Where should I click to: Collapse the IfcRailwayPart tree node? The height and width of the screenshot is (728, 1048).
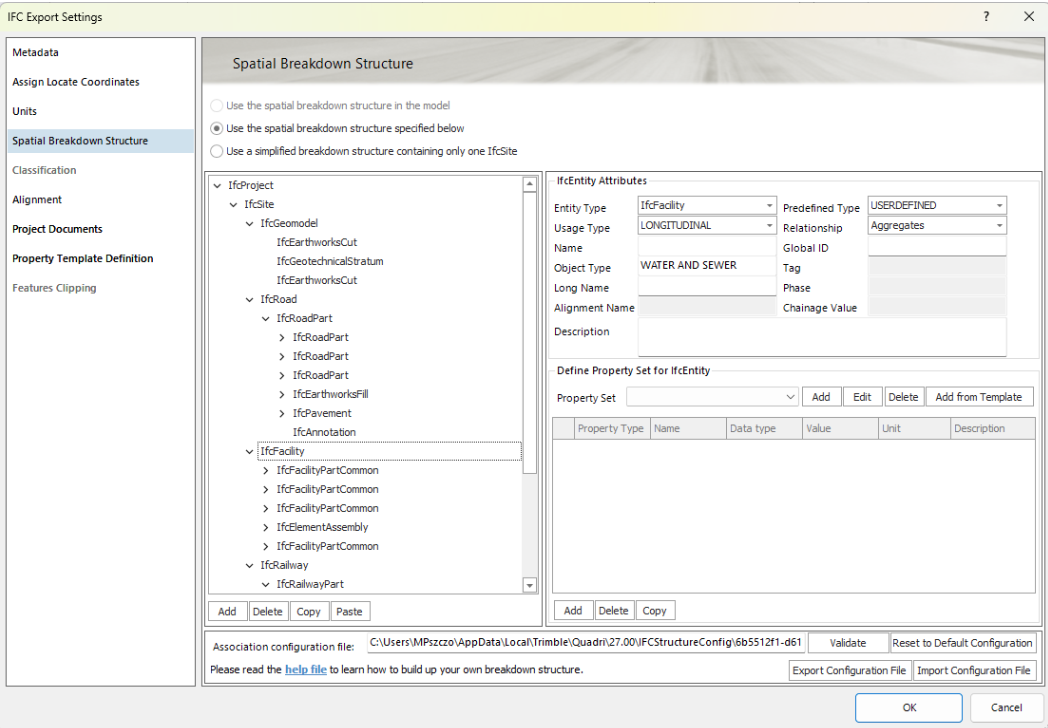click(x=266, y=584)
